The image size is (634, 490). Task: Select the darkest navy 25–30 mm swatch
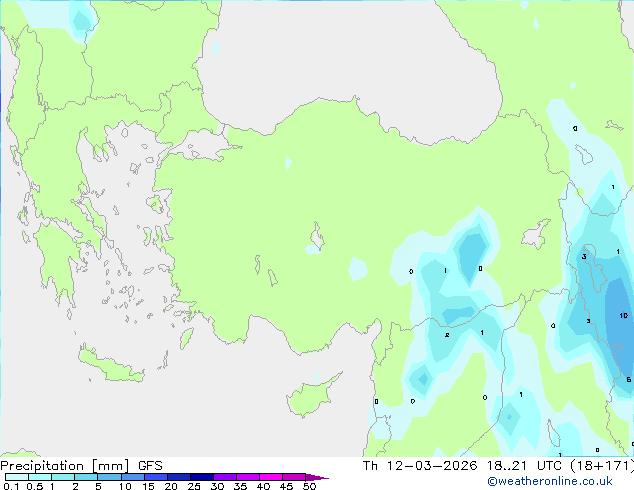[x=202, y=477]
